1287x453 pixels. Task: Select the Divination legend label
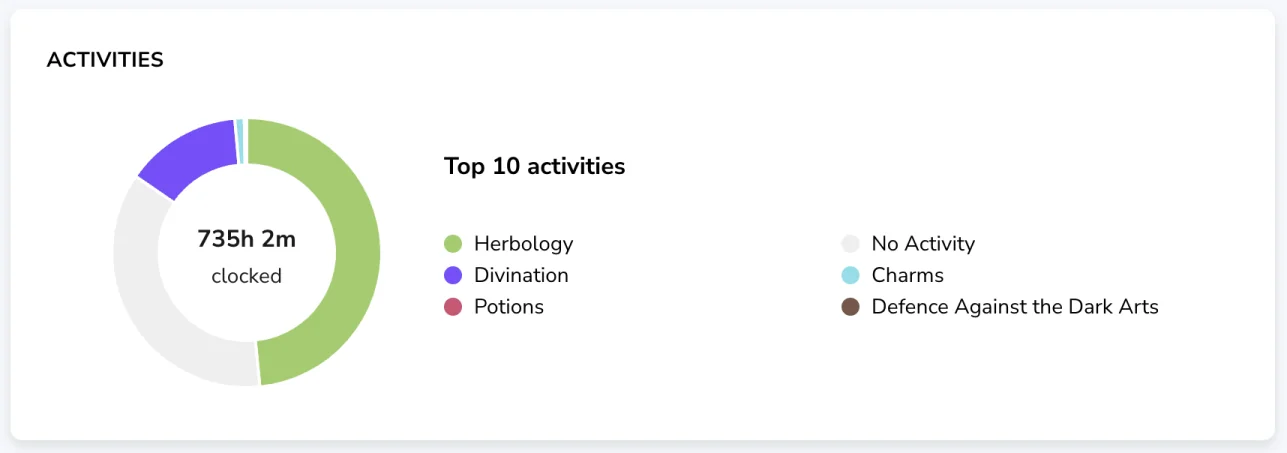coord(521,275)
